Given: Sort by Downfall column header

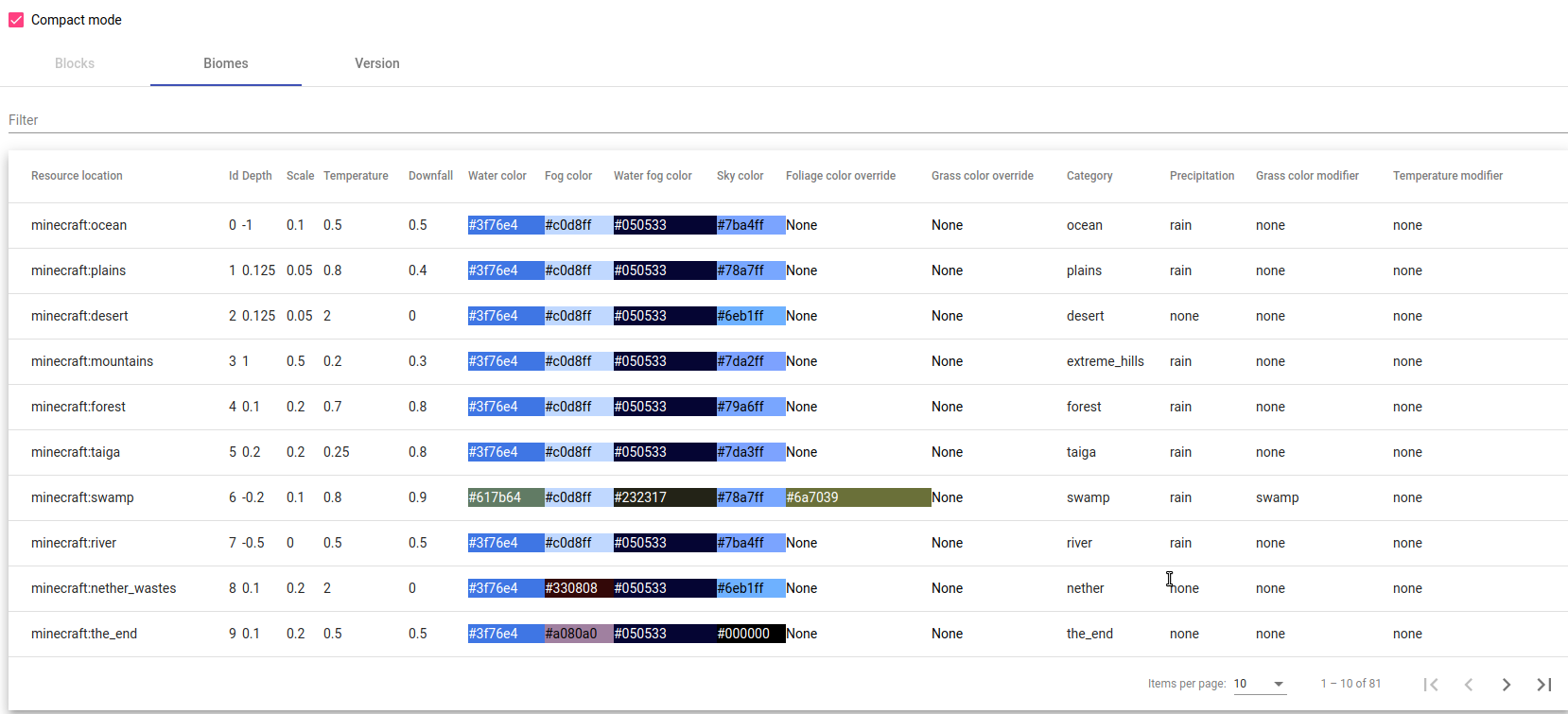Looking at the screenshot, I should click(430, 176).
